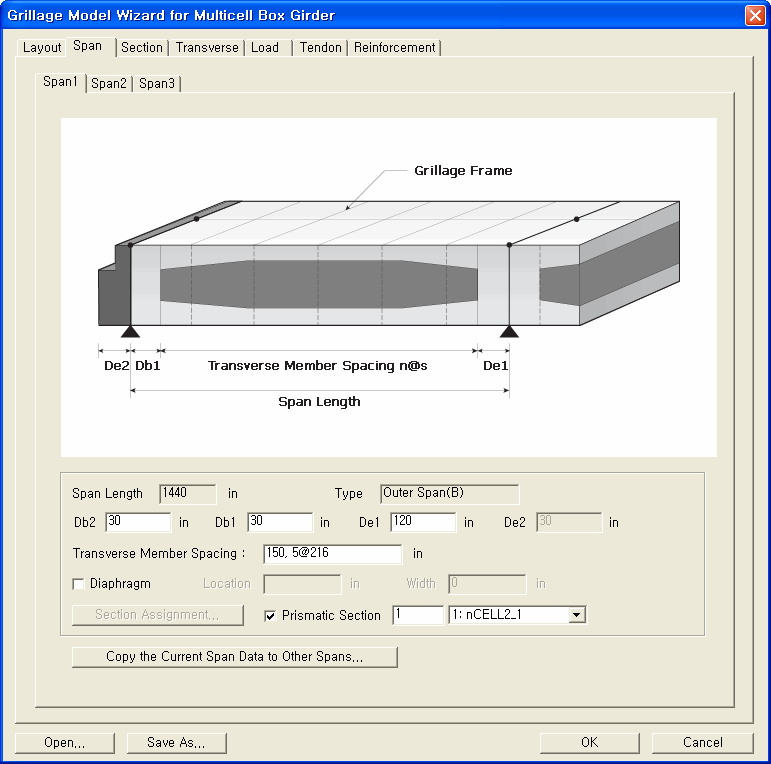Confirm with the OK button
This screenshot has width=771, height=764.
(x=590, y=743)
